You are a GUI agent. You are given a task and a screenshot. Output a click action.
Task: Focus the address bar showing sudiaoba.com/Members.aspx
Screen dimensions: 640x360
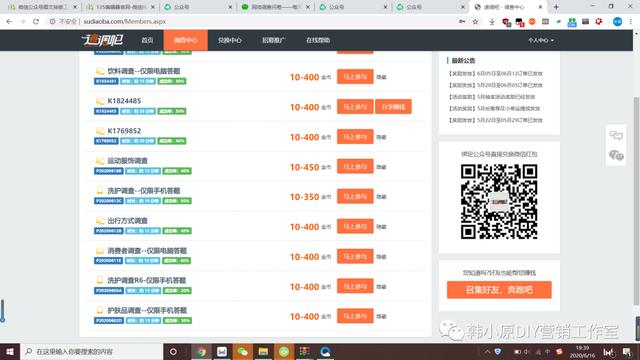[x=253, y=21]
